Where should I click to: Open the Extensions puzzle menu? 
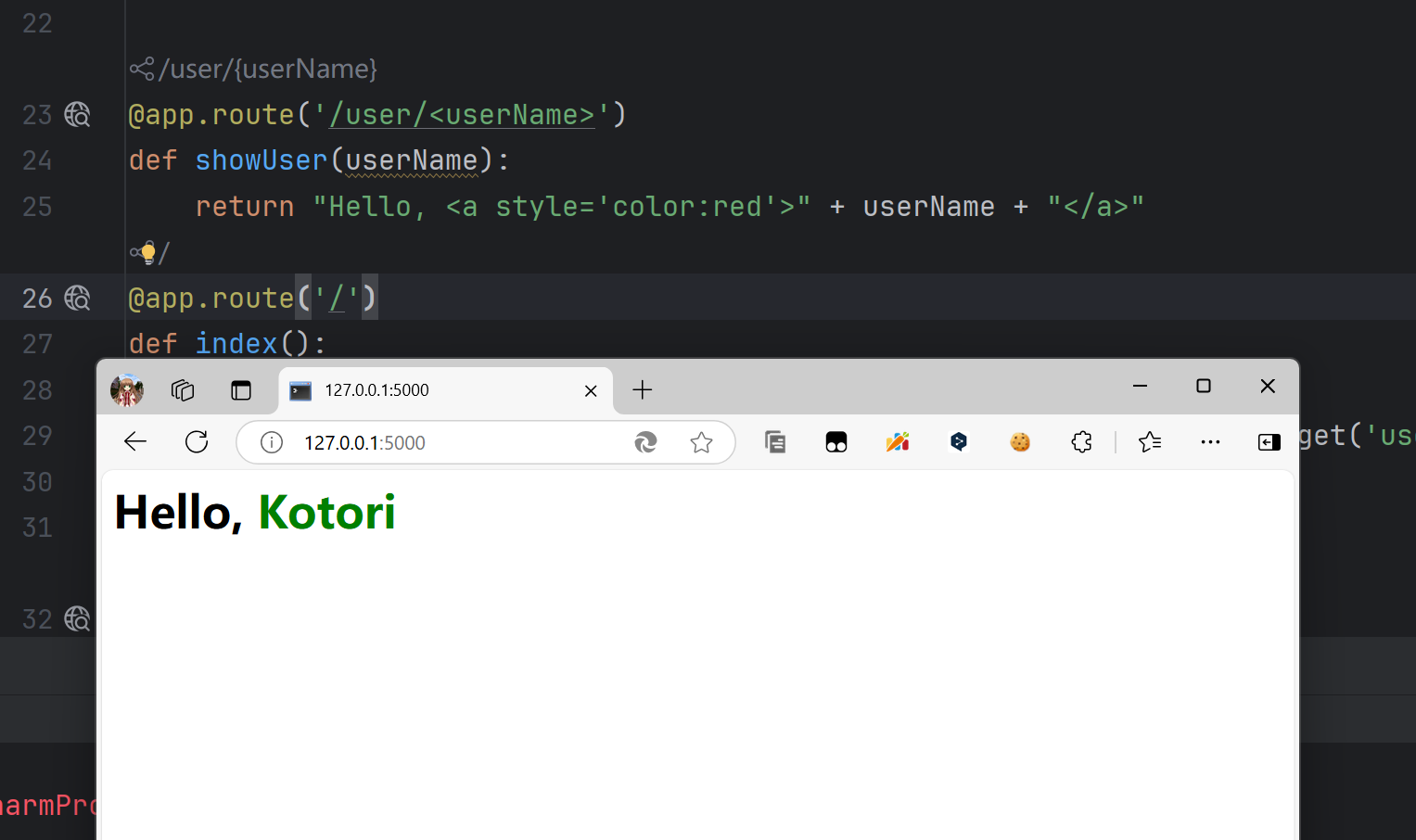(1081, 442)
